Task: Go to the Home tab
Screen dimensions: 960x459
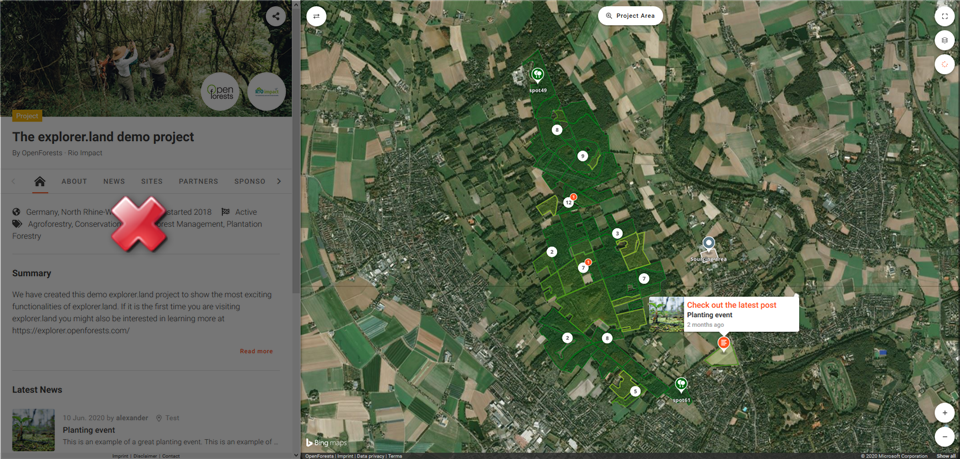Action: 40,181
